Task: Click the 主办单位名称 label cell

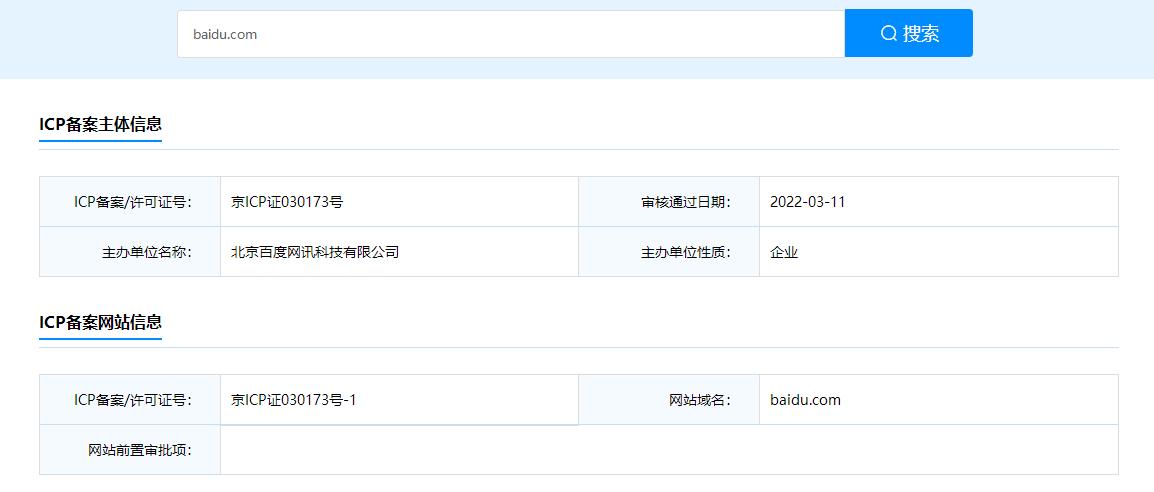Action: (x=130, y=252)
